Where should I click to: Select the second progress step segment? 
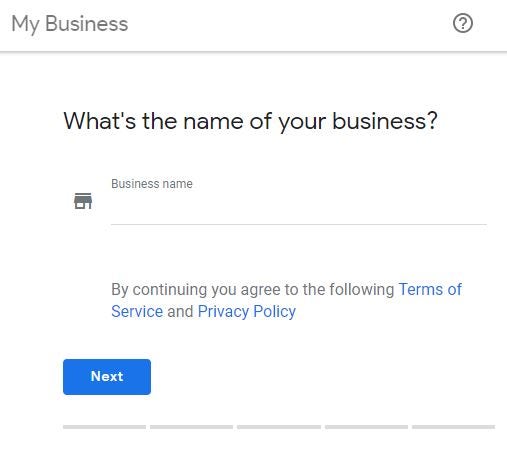tap(191, 427)
